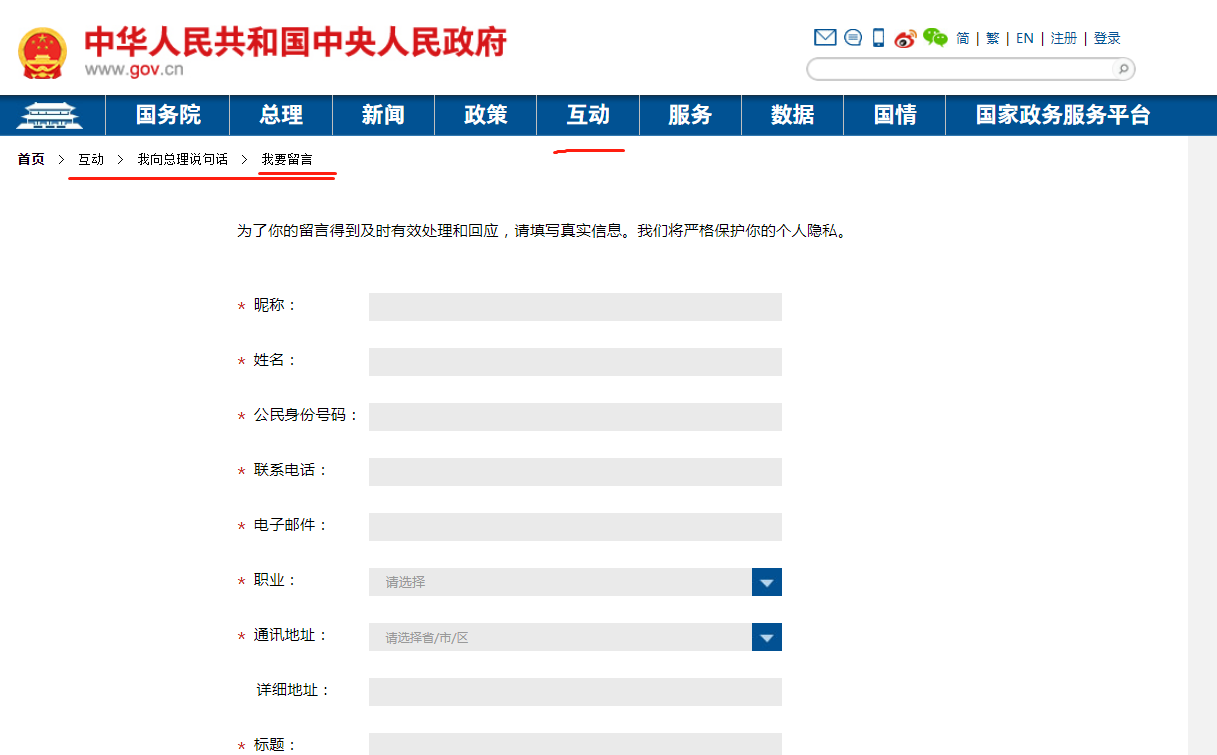Click the WeChat icon in the header
The image size is (1217, 755).
tap(934, 40)
